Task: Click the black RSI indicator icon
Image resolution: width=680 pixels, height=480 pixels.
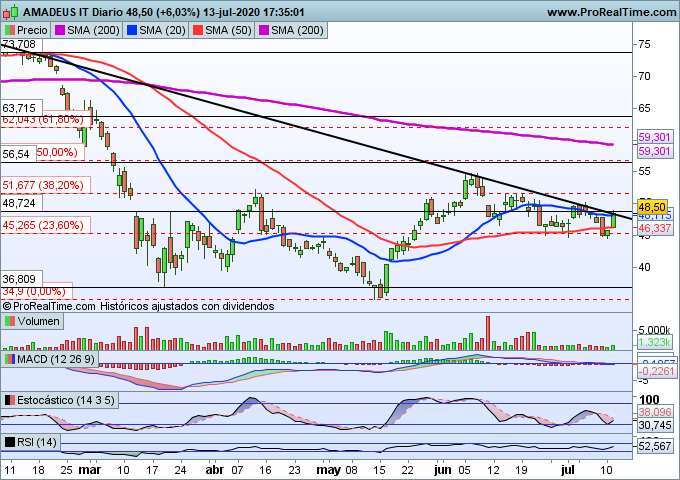Action: tap(11, 442)
